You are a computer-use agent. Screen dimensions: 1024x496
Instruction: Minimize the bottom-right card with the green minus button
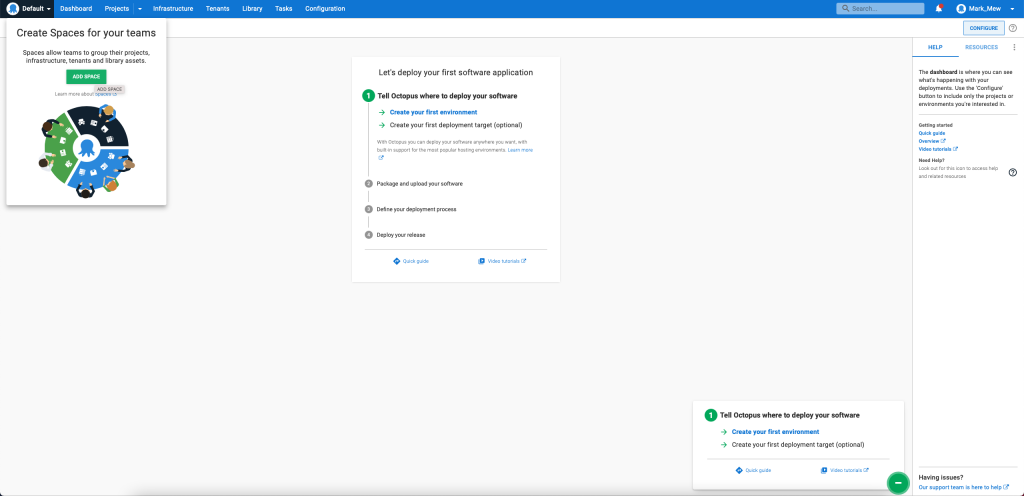point(898,482)
